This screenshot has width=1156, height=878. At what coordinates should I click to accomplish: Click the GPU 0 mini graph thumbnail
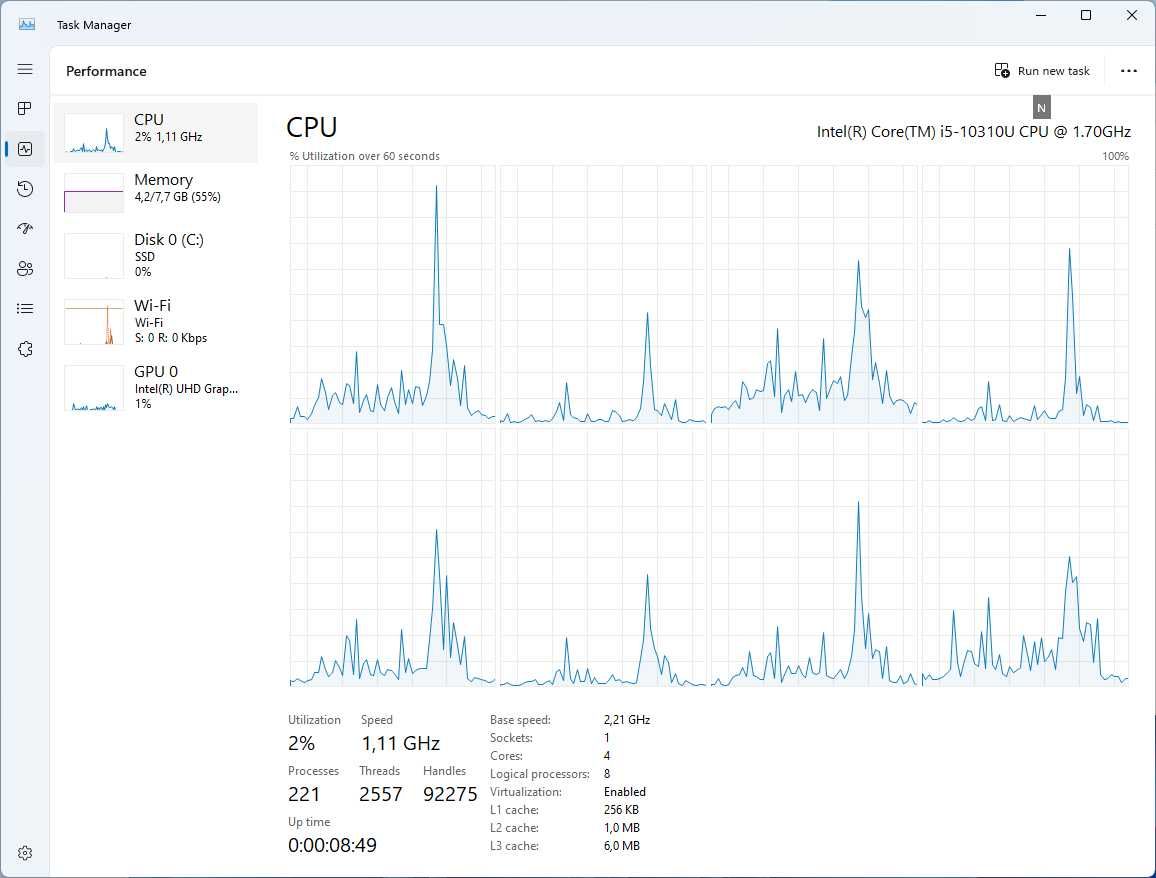[94, 389]
